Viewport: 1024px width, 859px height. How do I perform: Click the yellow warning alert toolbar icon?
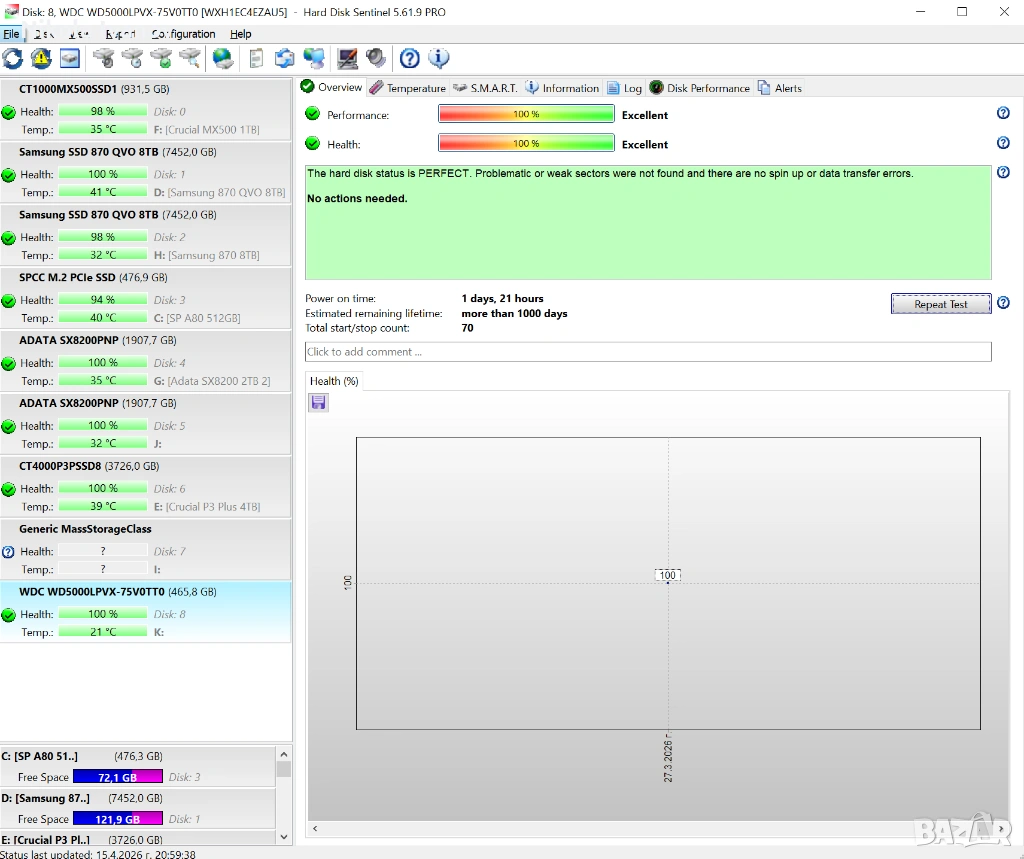pos(41,58)
